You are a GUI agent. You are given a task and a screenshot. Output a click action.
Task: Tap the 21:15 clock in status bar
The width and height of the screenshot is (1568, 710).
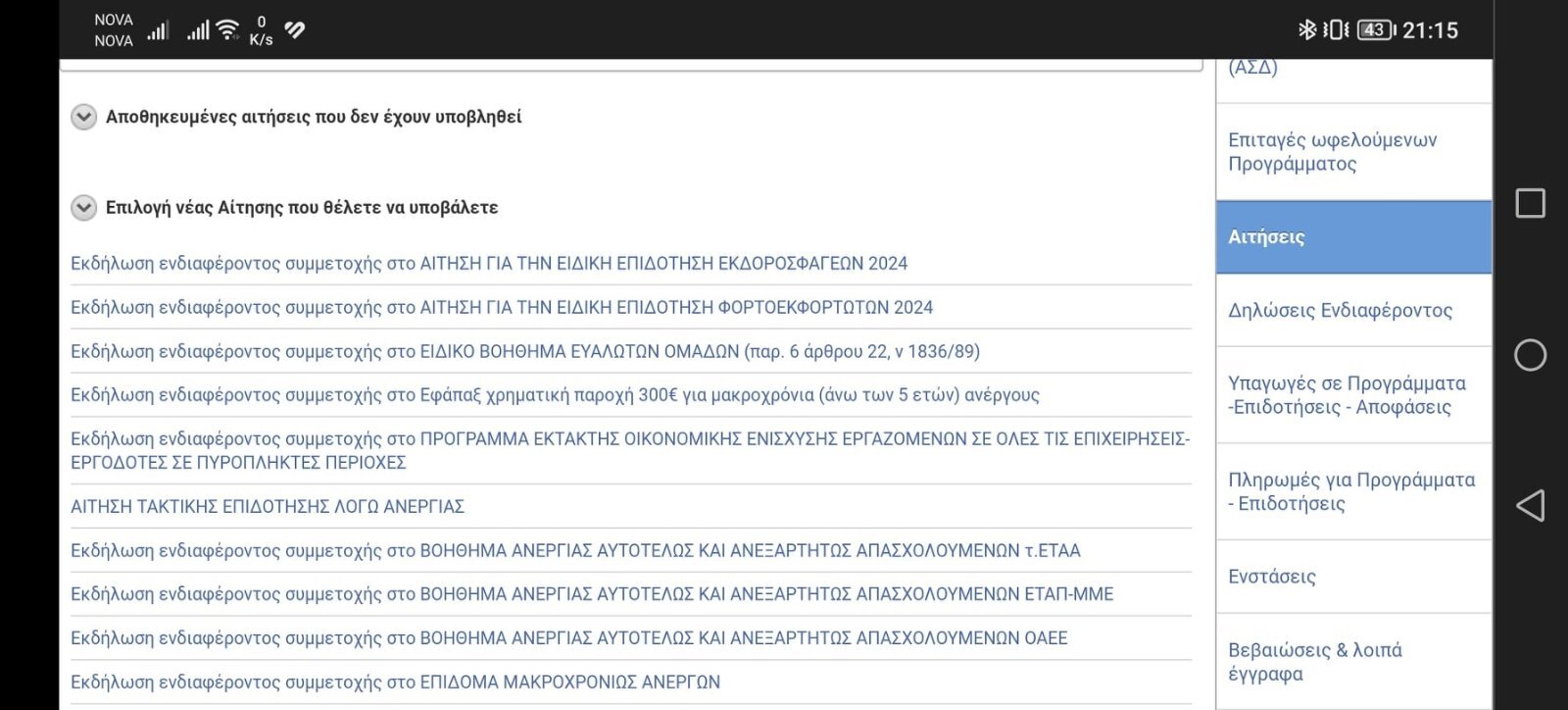1430,30
